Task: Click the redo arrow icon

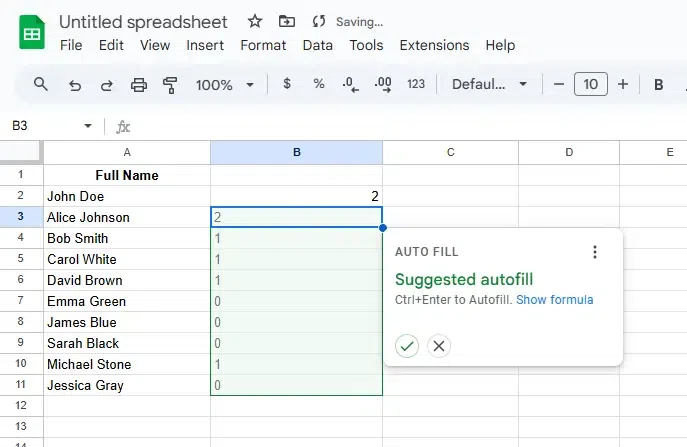Action: pyautogui.click(x=106, y=85)
